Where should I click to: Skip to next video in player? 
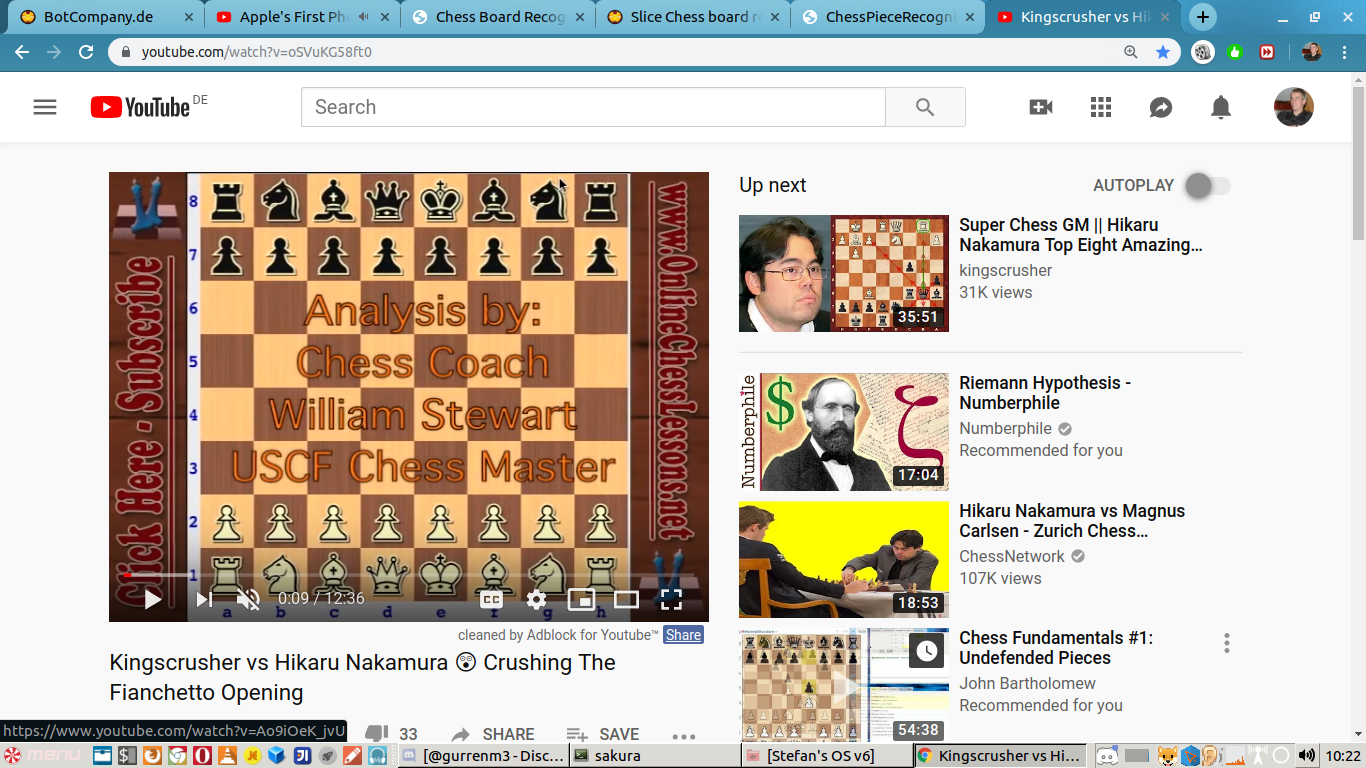point(204,599)
